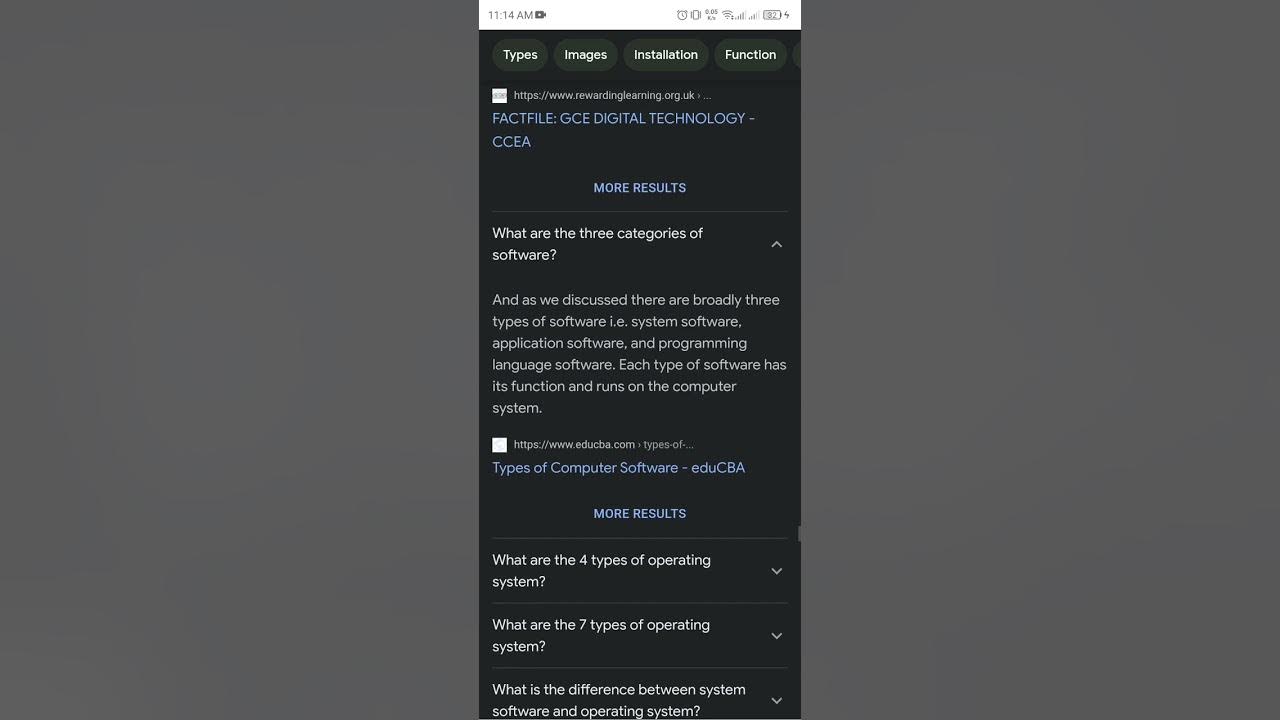Tap the battery level indicator

(x=772, y=15)
